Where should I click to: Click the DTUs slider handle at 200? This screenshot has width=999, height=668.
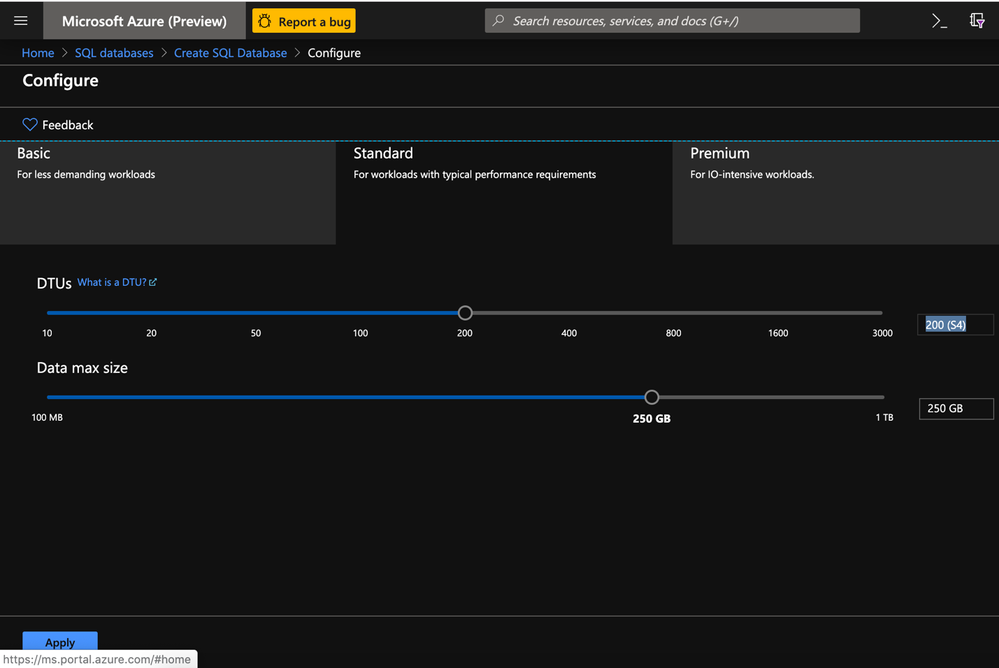tap(465, 312)
